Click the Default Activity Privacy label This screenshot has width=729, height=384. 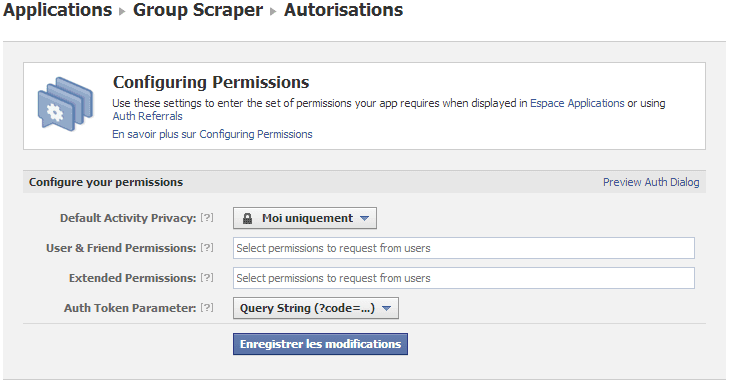click(128, 218)
